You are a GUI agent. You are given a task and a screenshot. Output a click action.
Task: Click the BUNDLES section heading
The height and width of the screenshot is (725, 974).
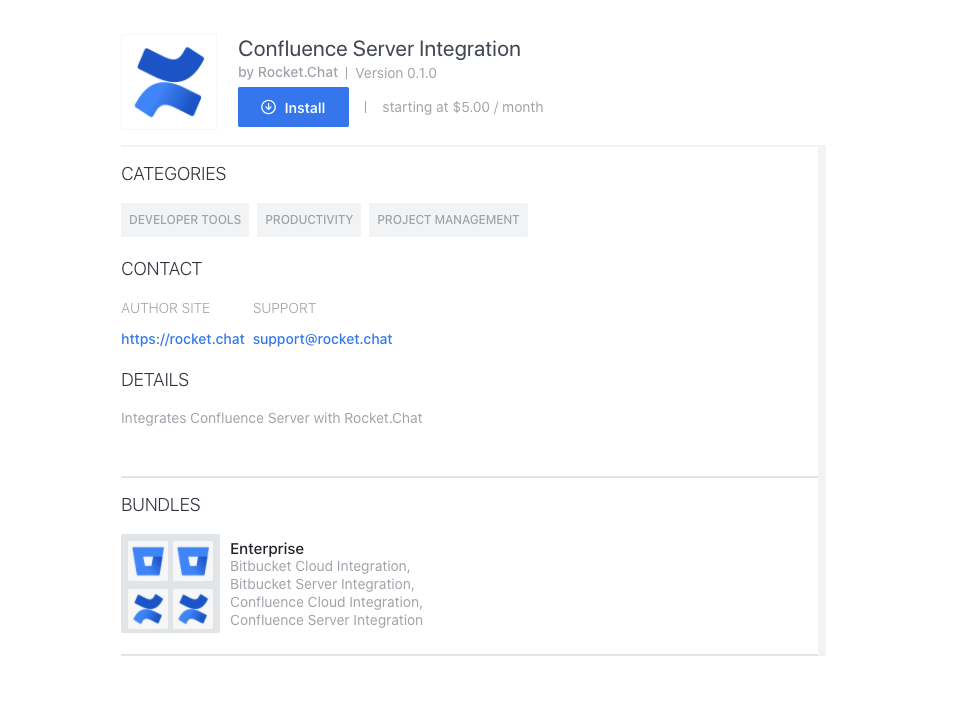pos(160,505)
